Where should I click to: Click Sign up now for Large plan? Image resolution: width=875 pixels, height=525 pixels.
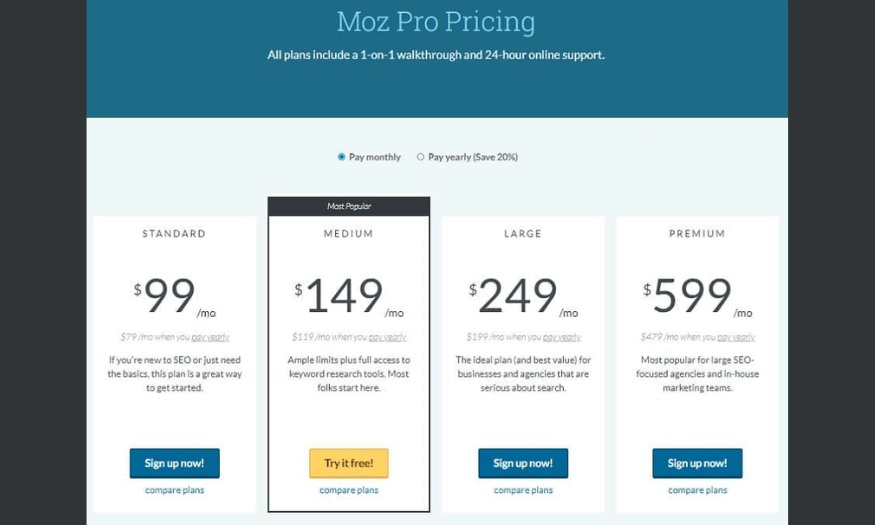coord(523,463)
